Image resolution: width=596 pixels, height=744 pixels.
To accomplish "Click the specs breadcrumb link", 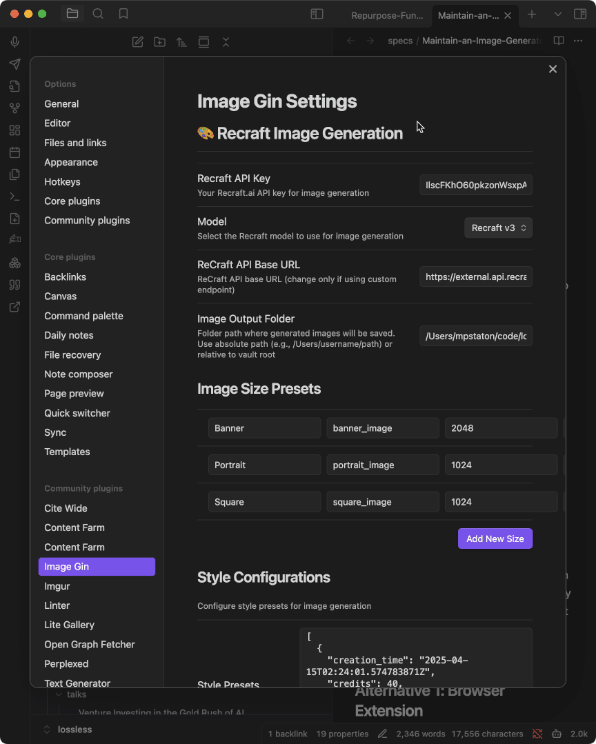I will [x=400, y=41].
